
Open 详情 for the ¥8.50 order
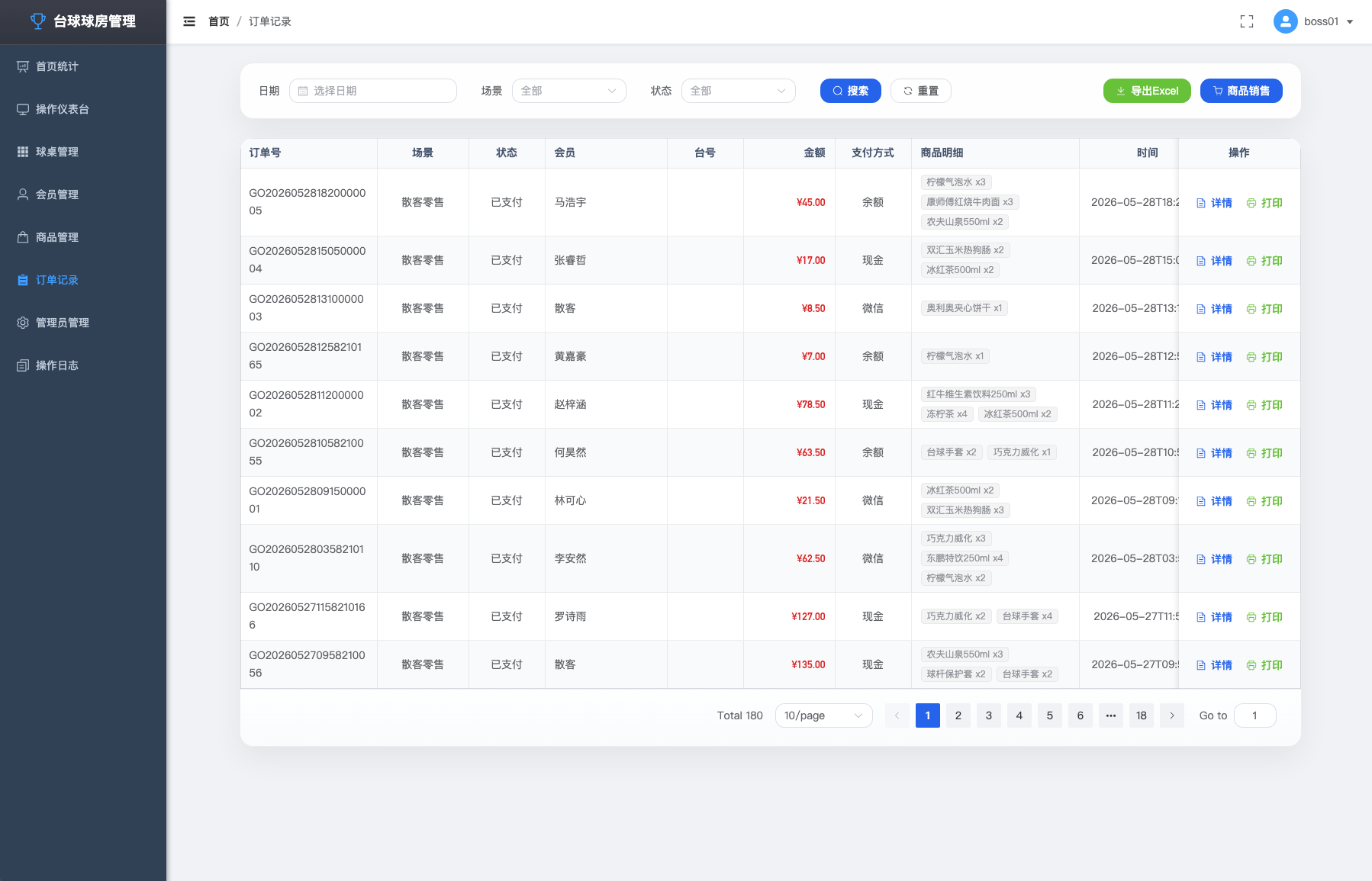(1214, 309)
